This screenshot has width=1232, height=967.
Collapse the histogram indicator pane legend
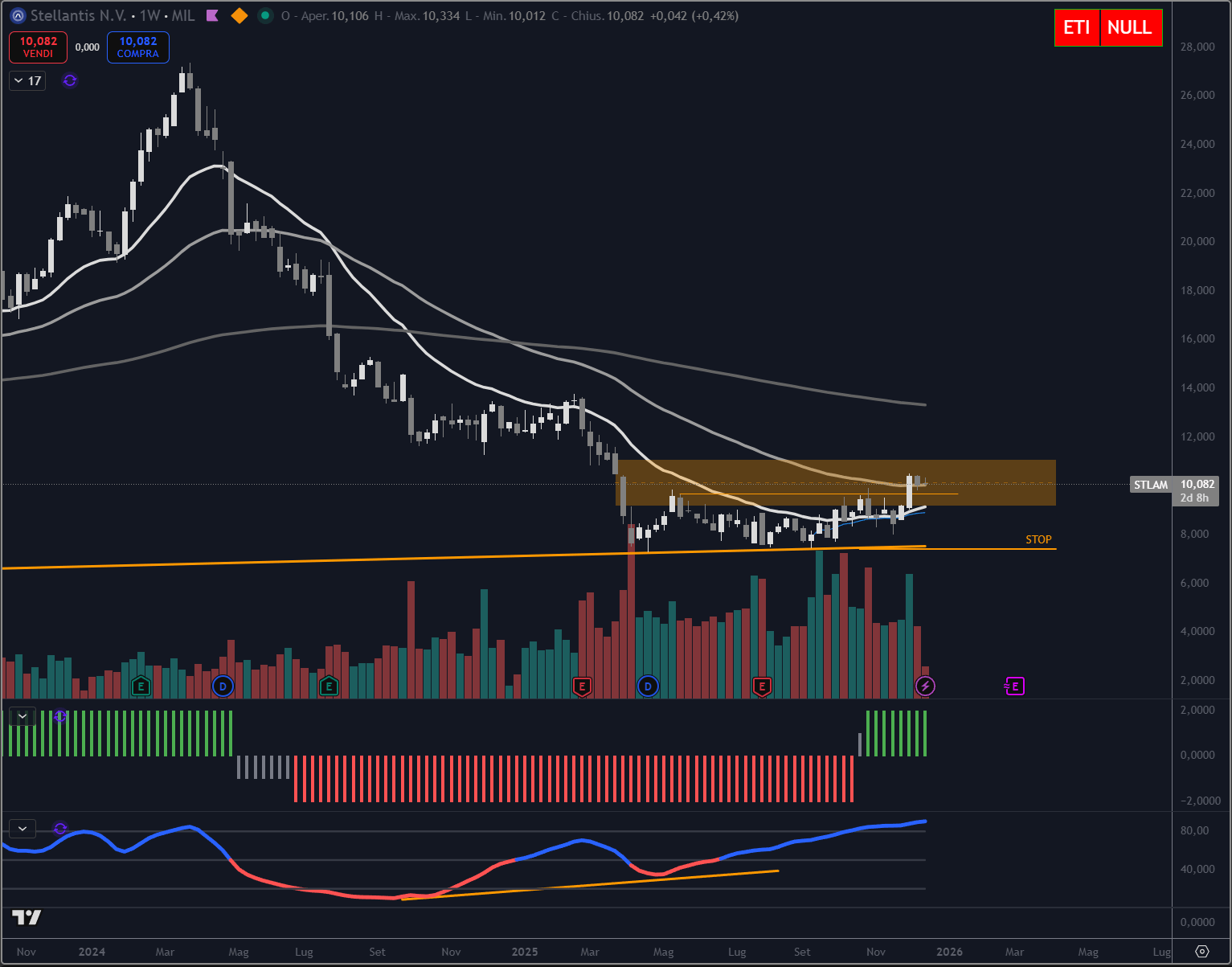pos(23,715)
